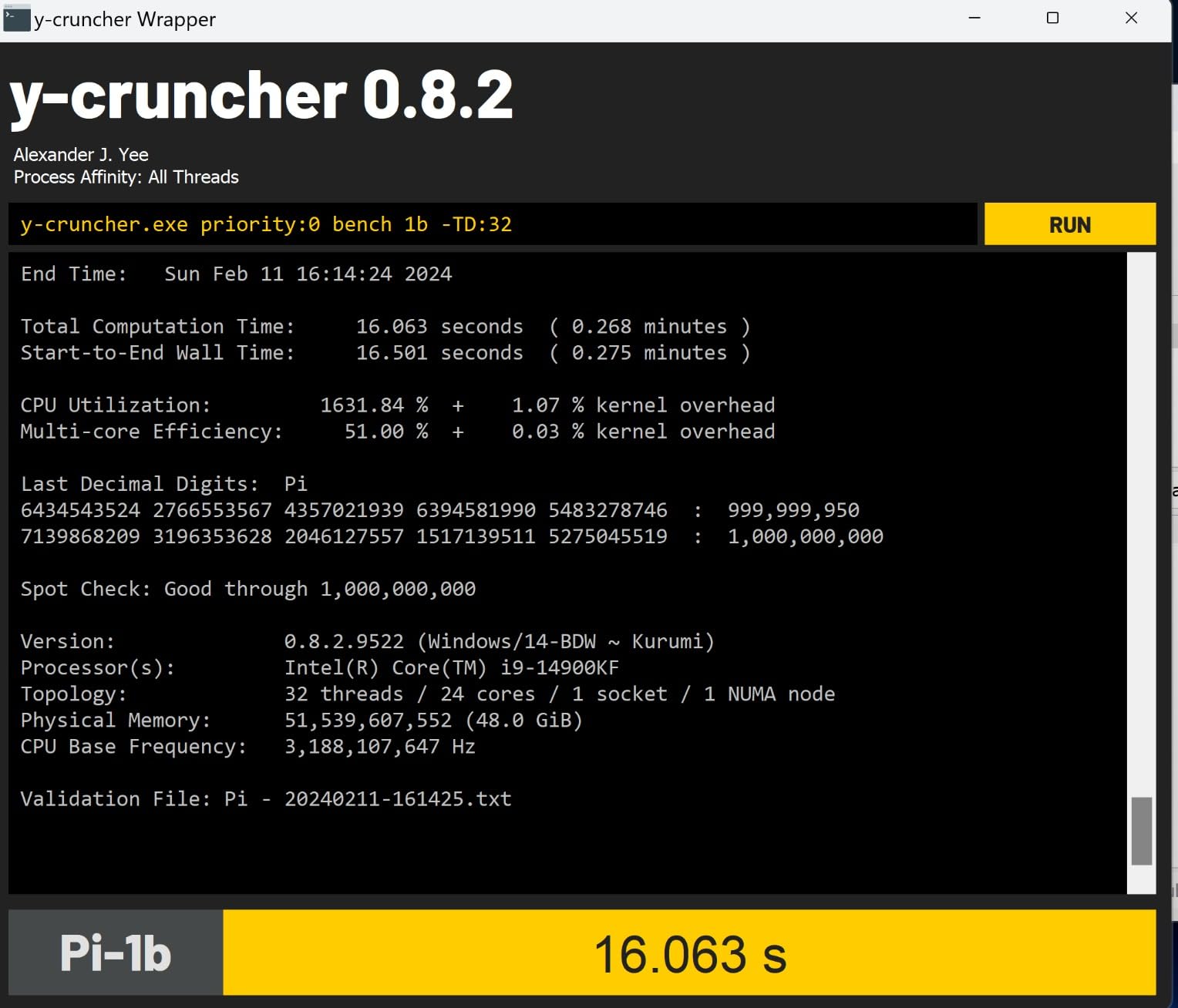Minimize the y-cruncher Wrapper window
This screenshot has height=1008, width=1178.
coord(974,18)
